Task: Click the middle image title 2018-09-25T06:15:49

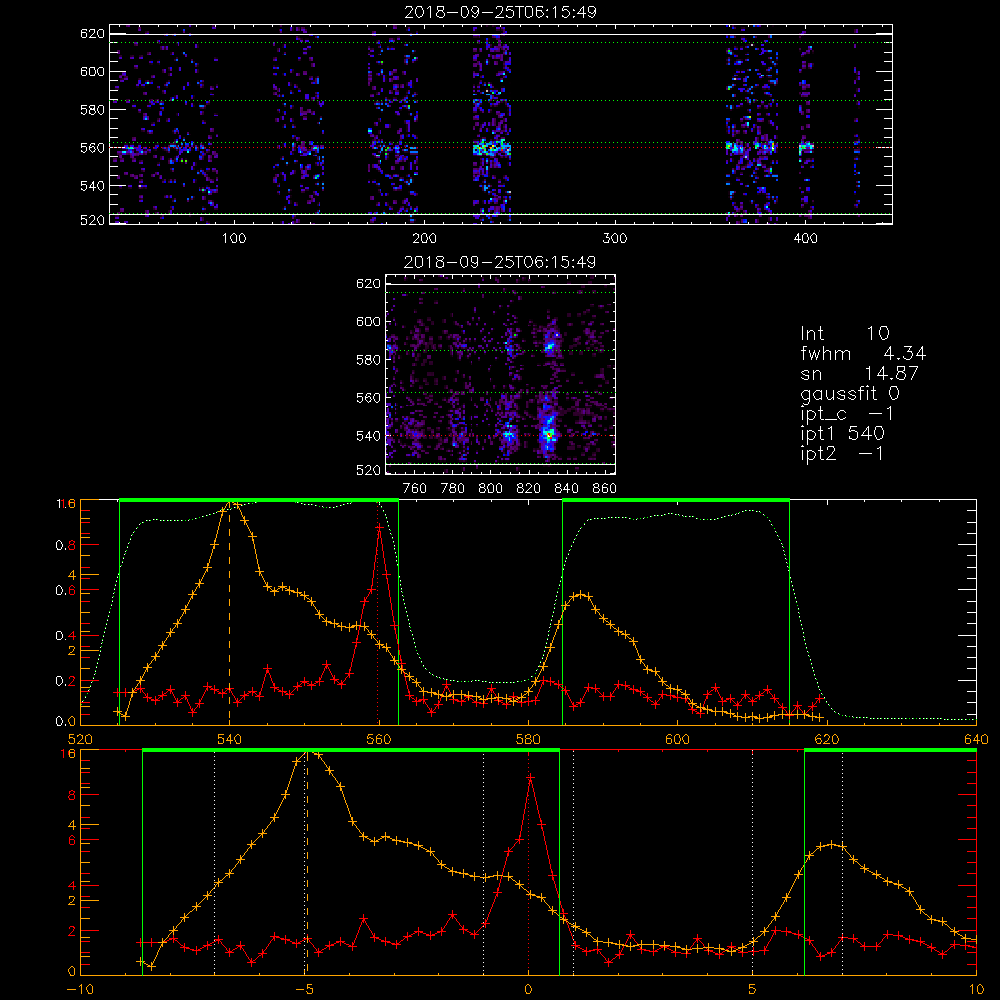Action: coord(500,262)
